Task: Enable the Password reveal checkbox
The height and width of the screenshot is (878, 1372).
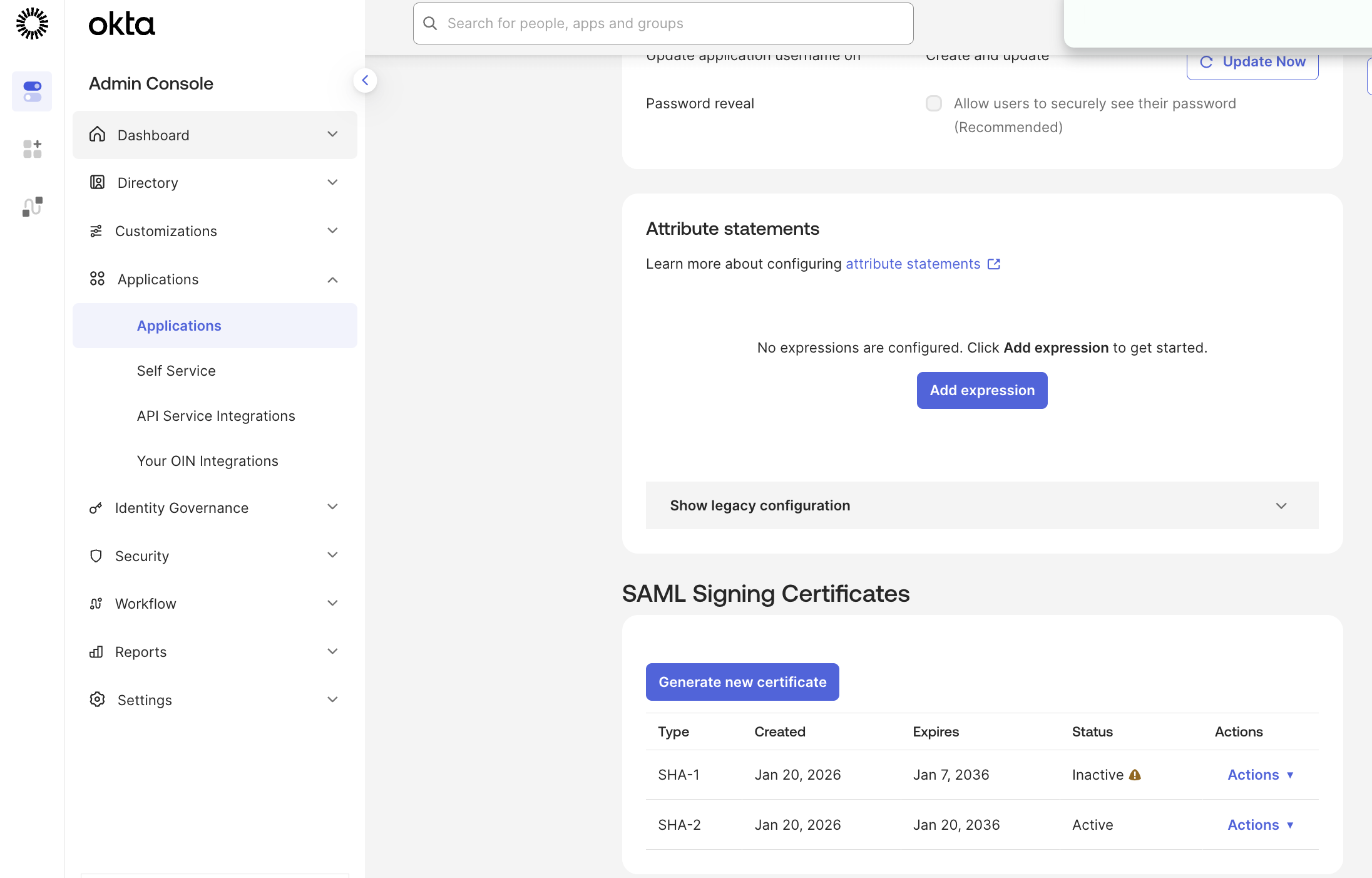Action: point(934,103)
